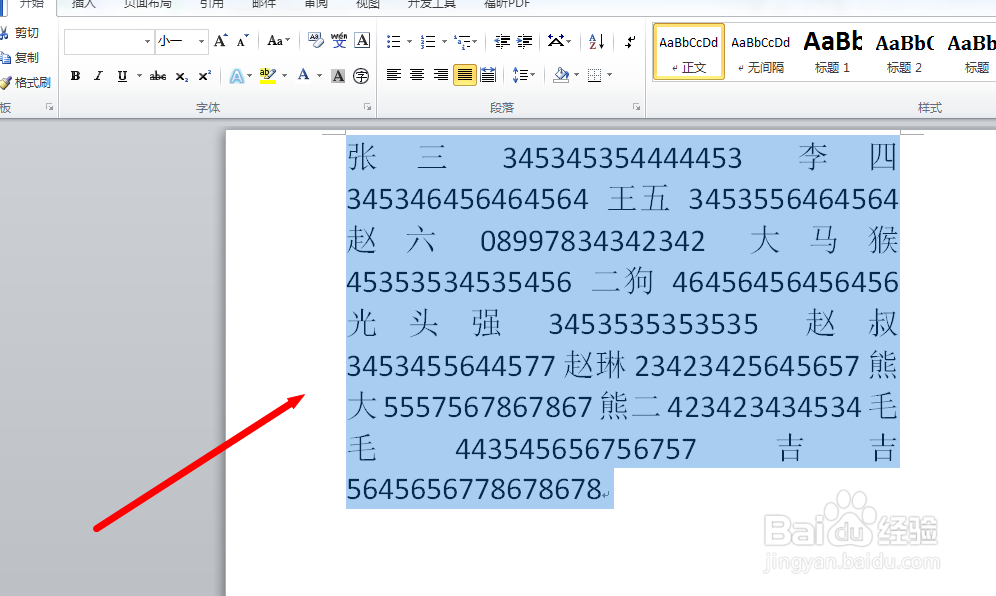Apply the 正文 style
This screenshot has width=996, height=596.
click(689, 52)
